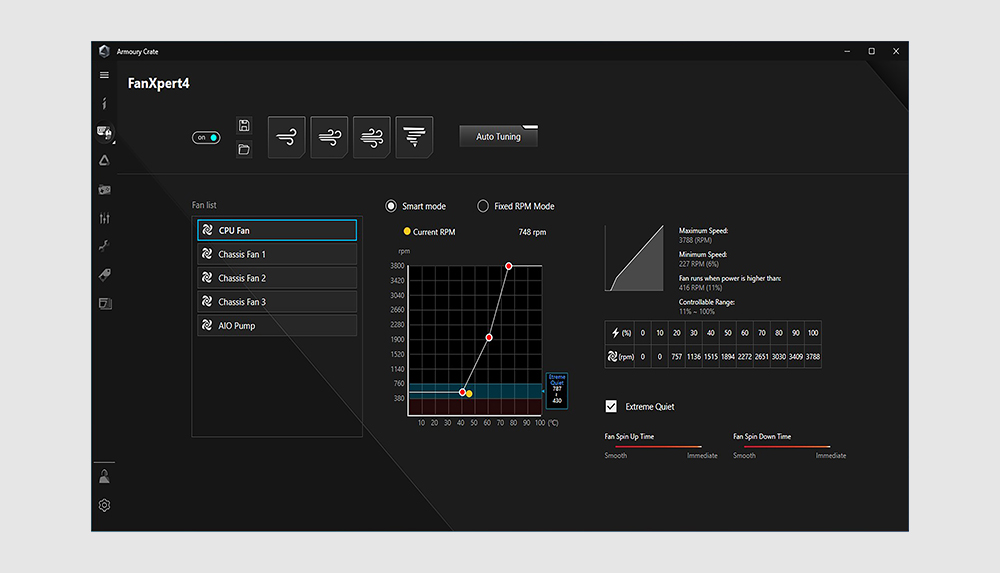Select the Full Speed tornado preset icon
This screenshot has width=1000, height=573.
[414, 137]
